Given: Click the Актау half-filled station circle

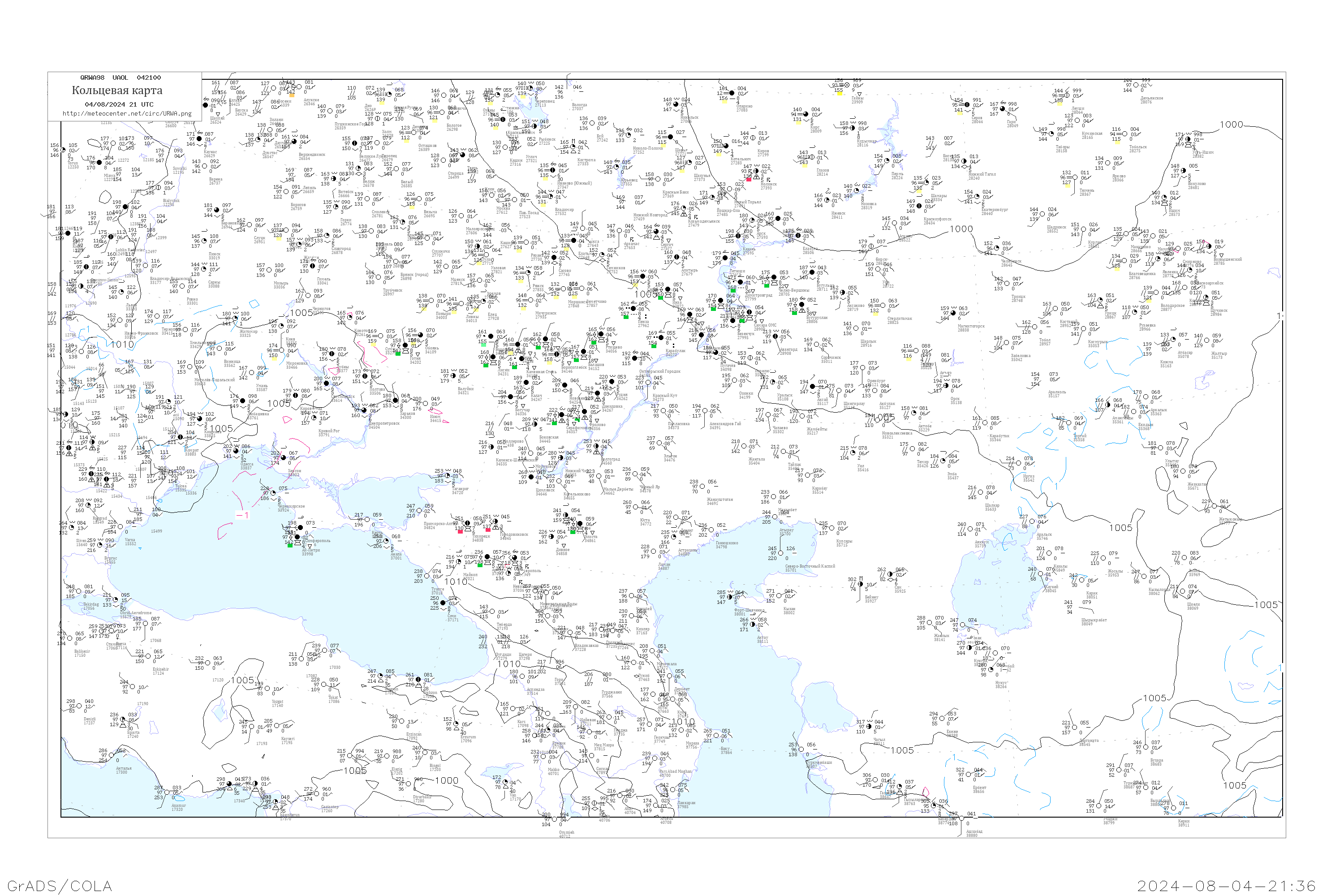Looking at the screenshot, I should (x=753, y=625).
